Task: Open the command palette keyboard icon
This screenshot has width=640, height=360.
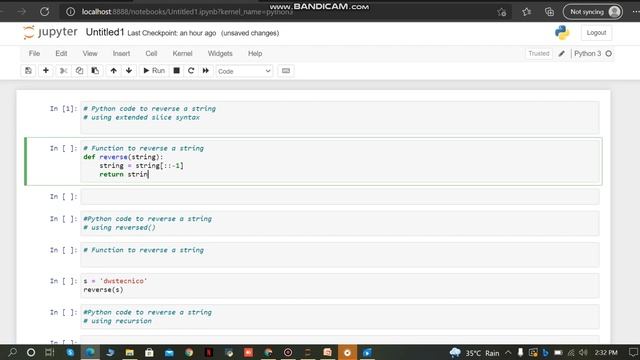Action: [286, 71]
